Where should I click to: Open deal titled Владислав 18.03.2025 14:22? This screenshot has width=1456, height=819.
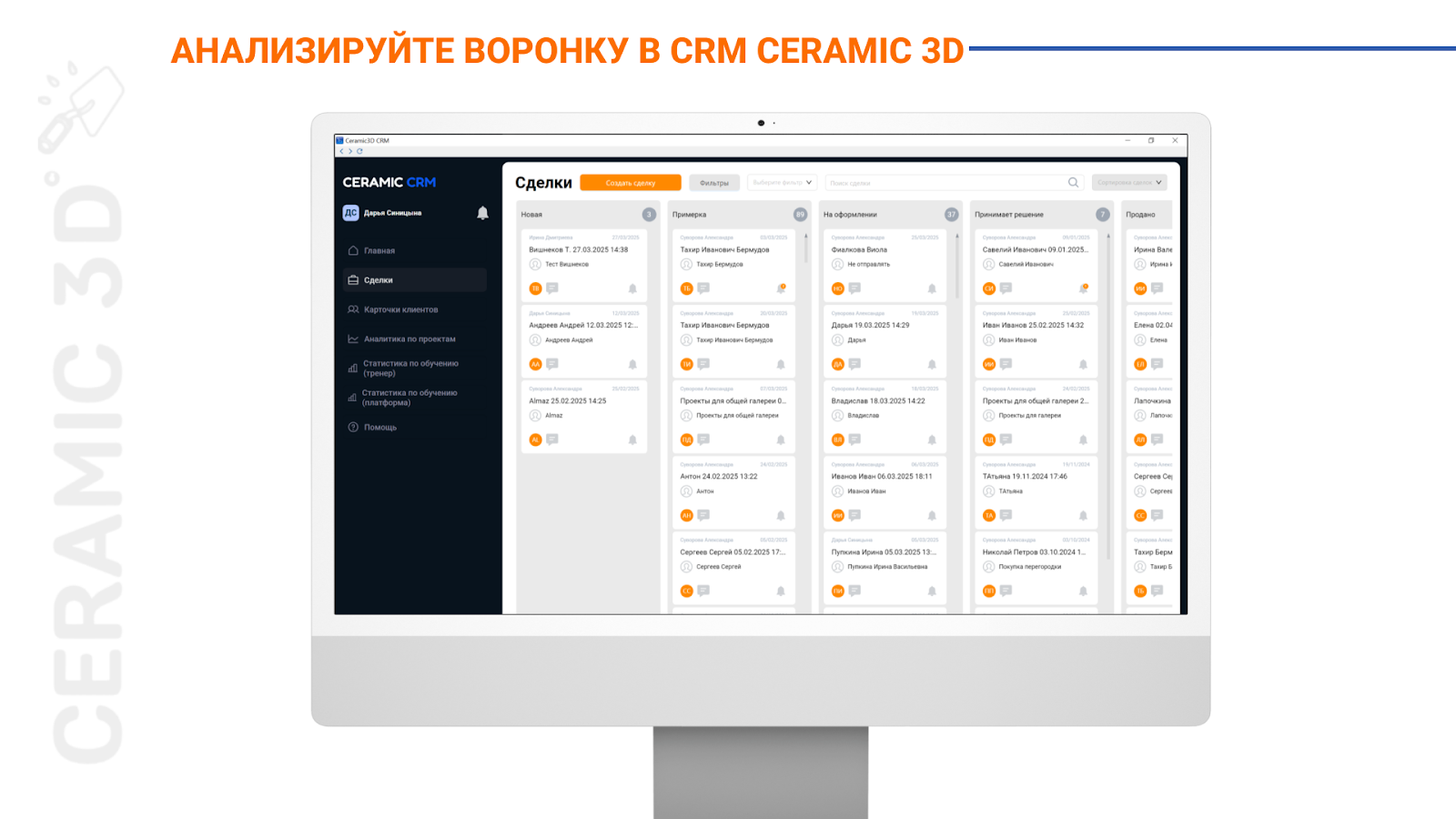pyautogui.click(x=878, y=400)
